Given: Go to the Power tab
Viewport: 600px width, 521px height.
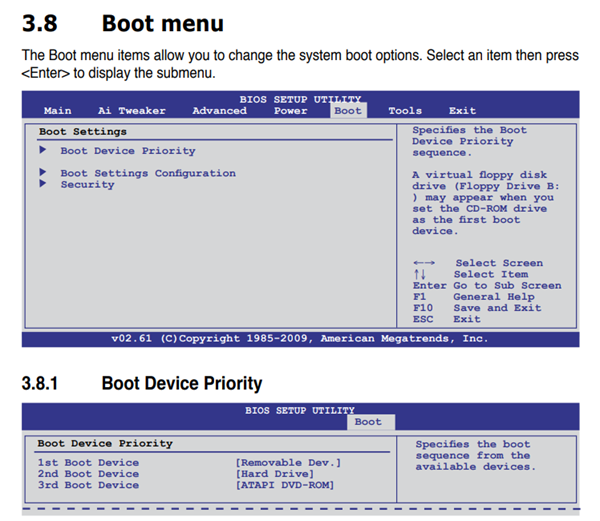Looking at the screenshot, I should (290, 111).
